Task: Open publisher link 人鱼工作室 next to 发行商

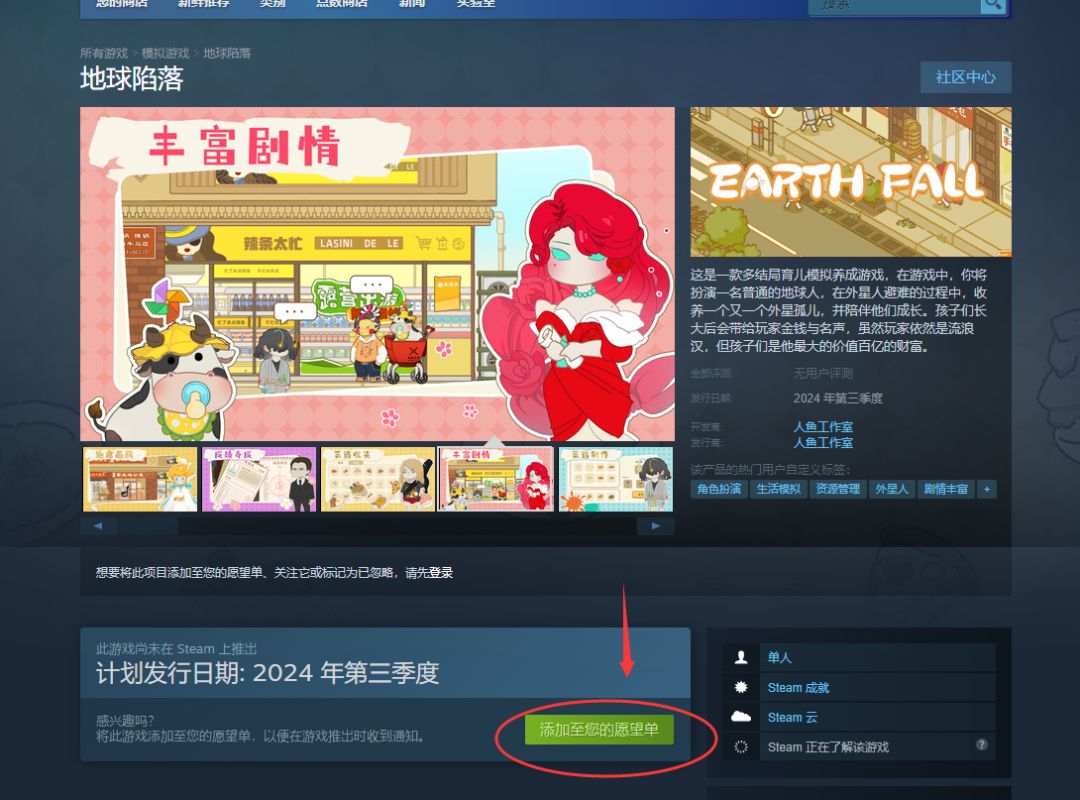Action: click(823, 442)
